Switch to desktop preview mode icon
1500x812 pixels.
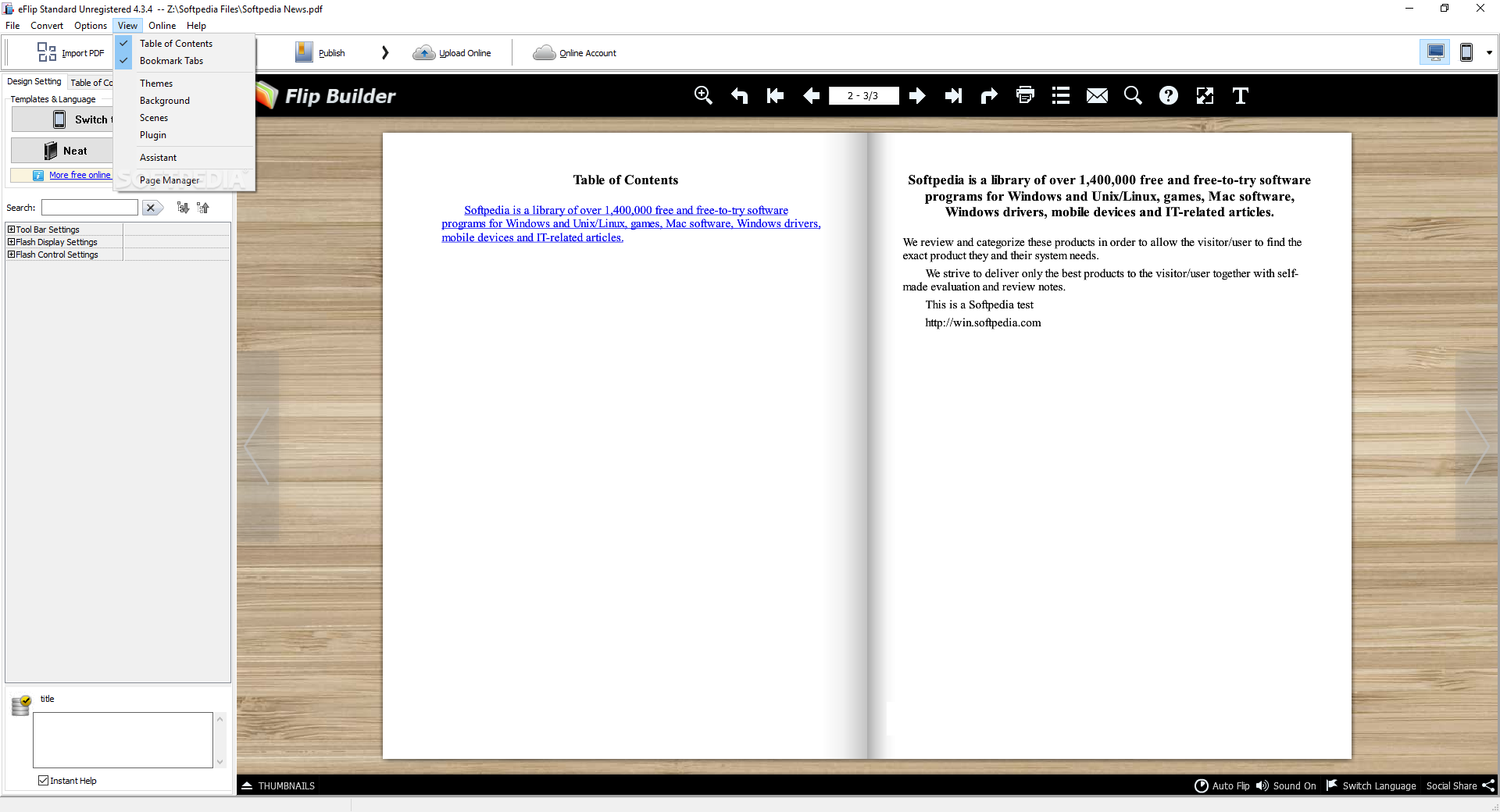coord(1435,52)
